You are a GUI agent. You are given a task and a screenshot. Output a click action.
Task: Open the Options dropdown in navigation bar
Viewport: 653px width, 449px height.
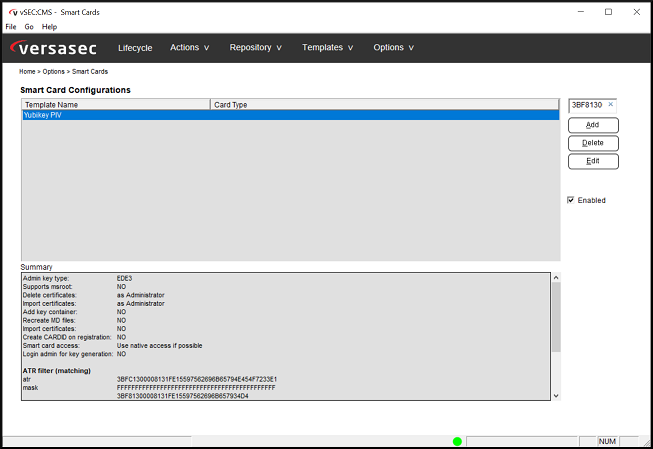(x=393, y=47)
